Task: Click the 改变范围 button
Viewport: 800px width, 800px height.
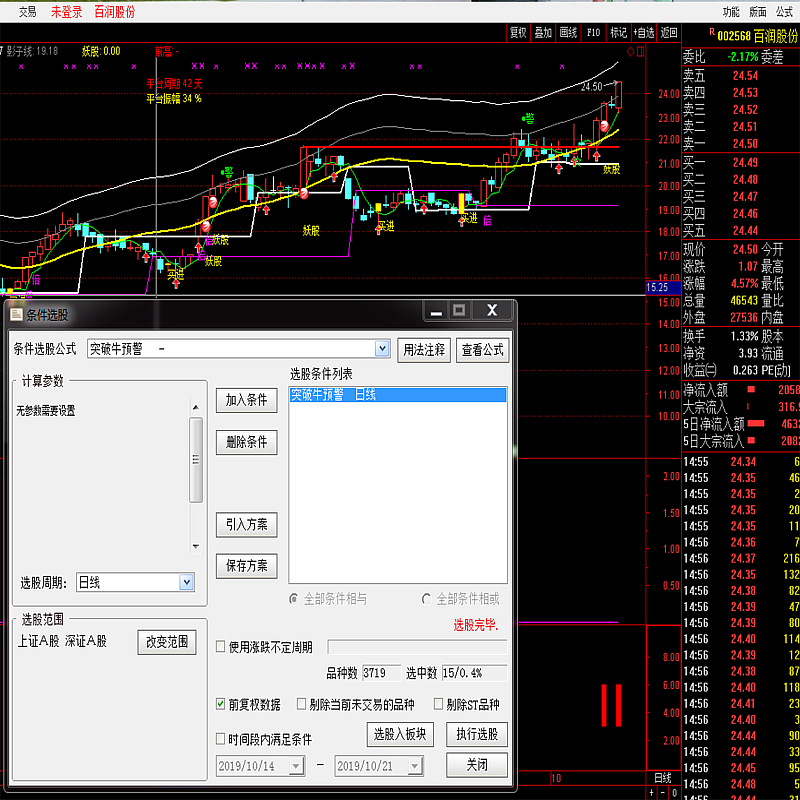Action: (167, 642)
